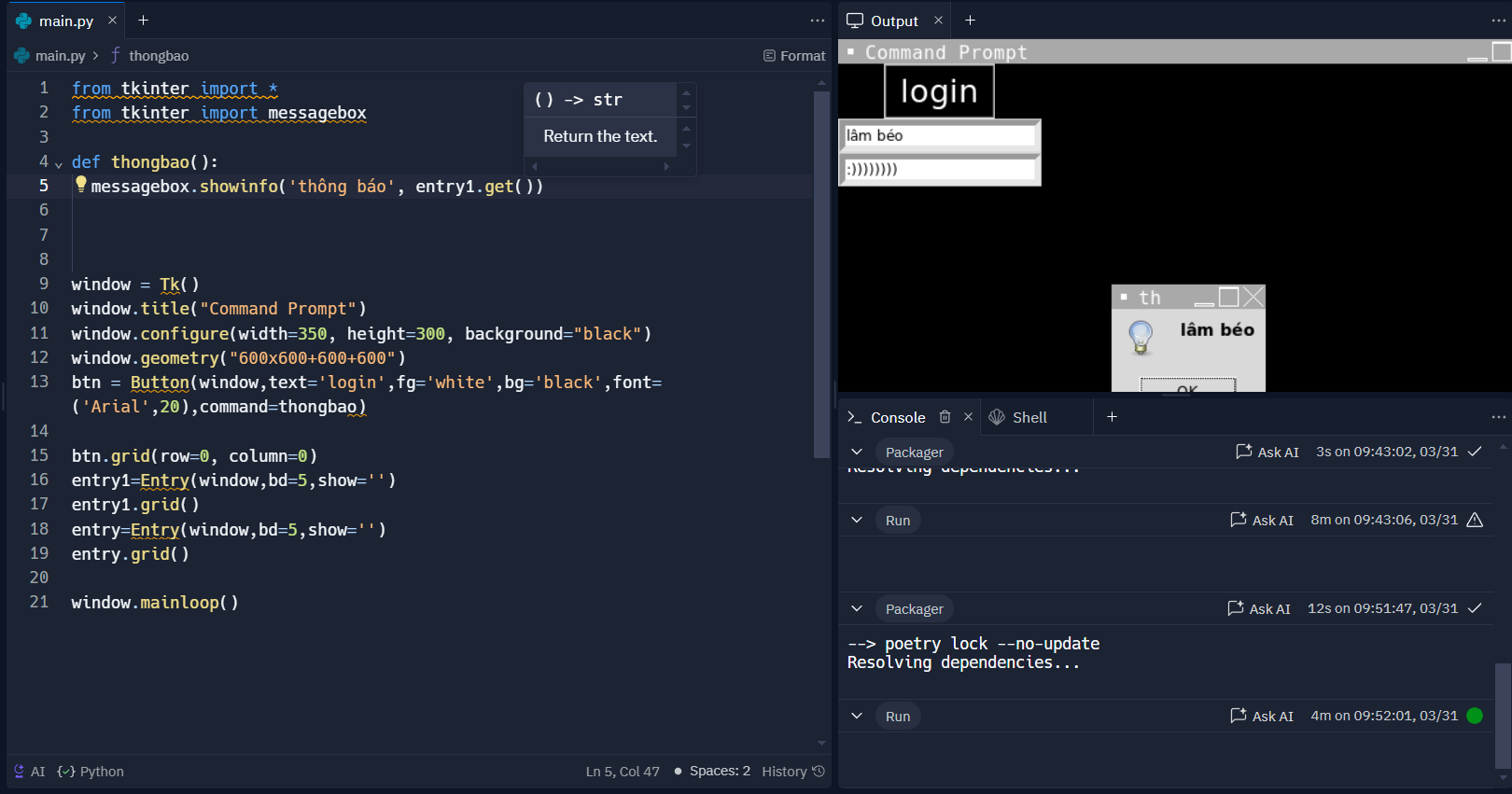Open file History in status bar
The width and height of the screenshot is (1512, 794).
[x=793, y=772]
